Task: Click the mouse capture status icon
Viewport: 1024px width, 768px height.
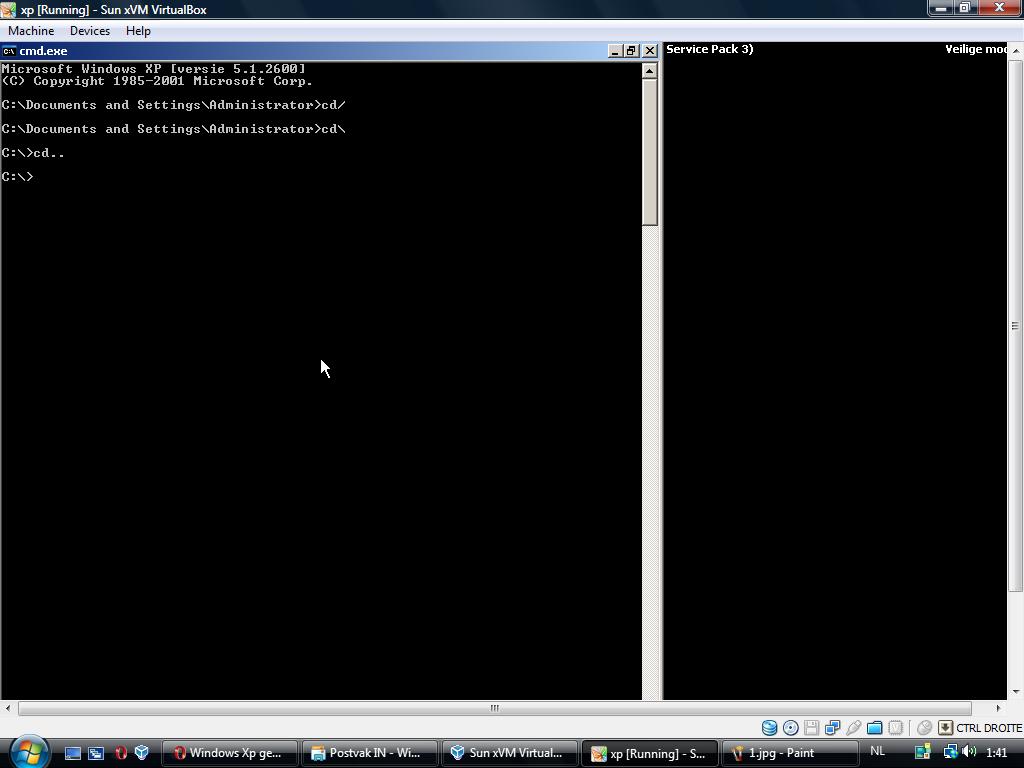Action: click(924, 728)
